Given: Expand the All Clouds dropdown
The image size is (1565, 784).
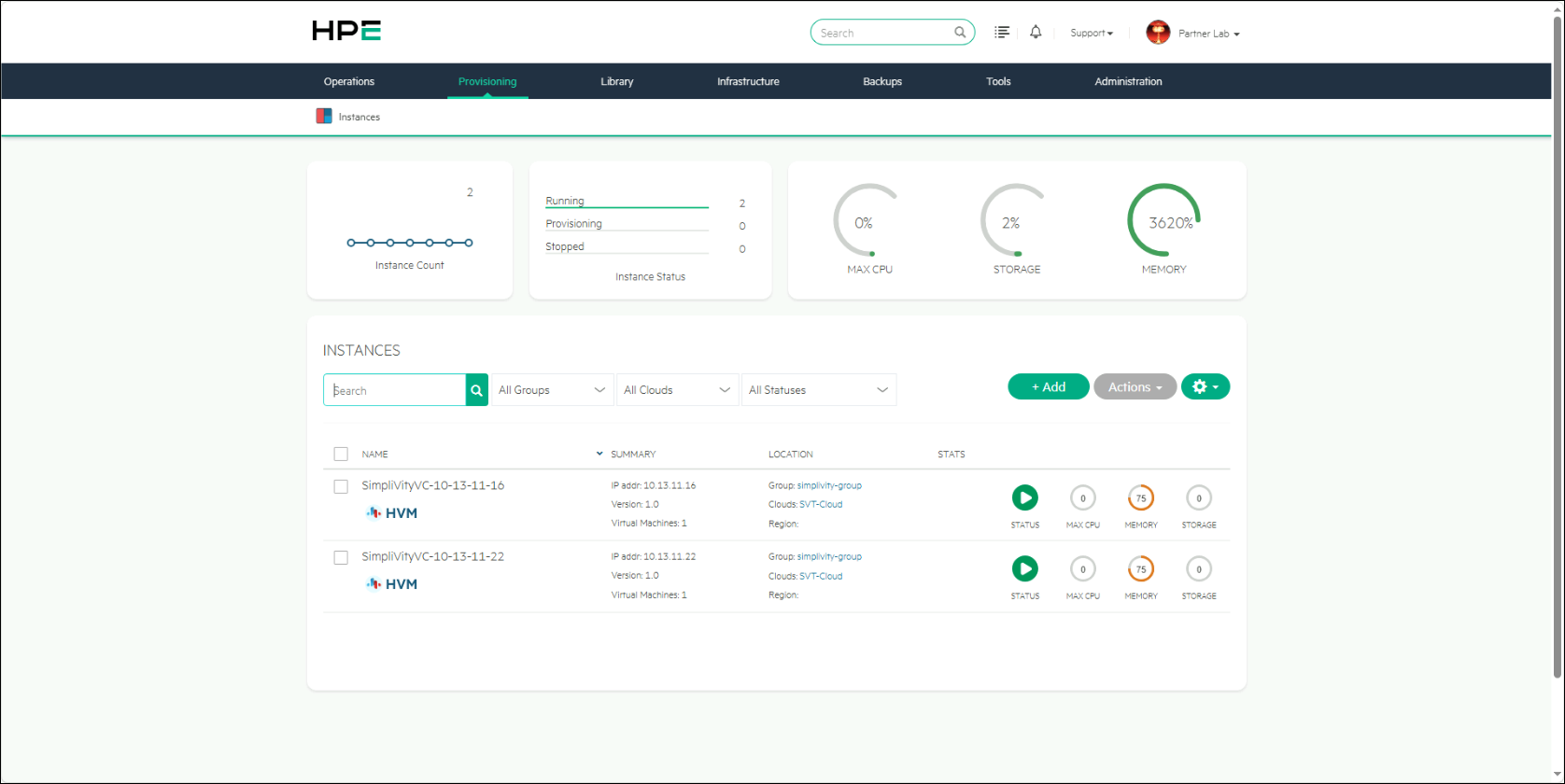Looking at the screenshot, I should (x=677, y=390).
